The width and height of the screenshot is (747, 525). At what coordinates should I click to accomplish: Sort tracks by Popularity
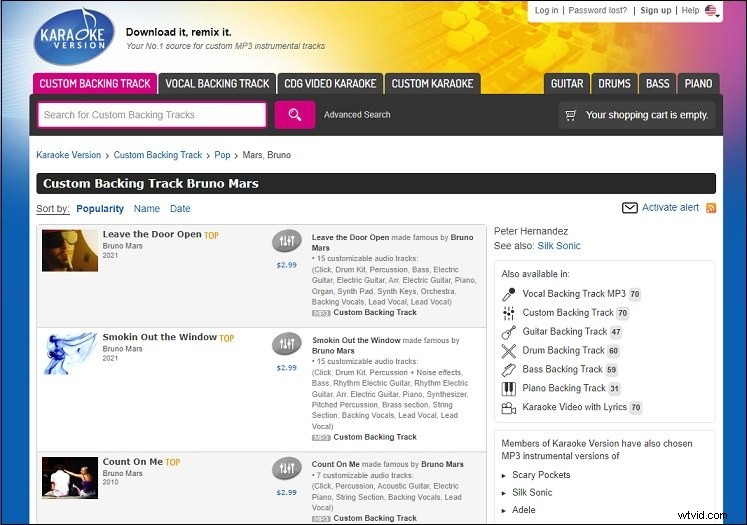100,209
